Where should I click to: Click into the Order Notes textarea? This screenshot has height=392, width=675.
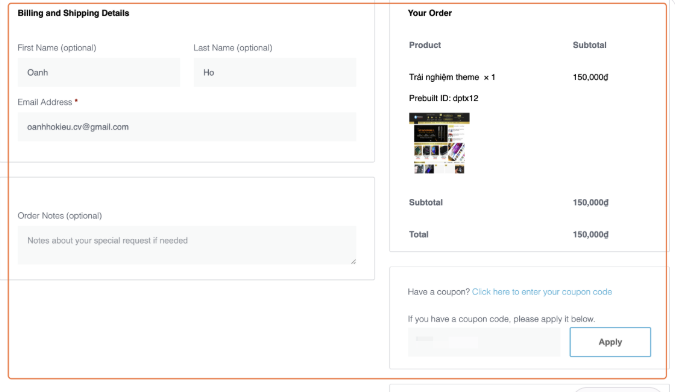click(x=187, y=245)
